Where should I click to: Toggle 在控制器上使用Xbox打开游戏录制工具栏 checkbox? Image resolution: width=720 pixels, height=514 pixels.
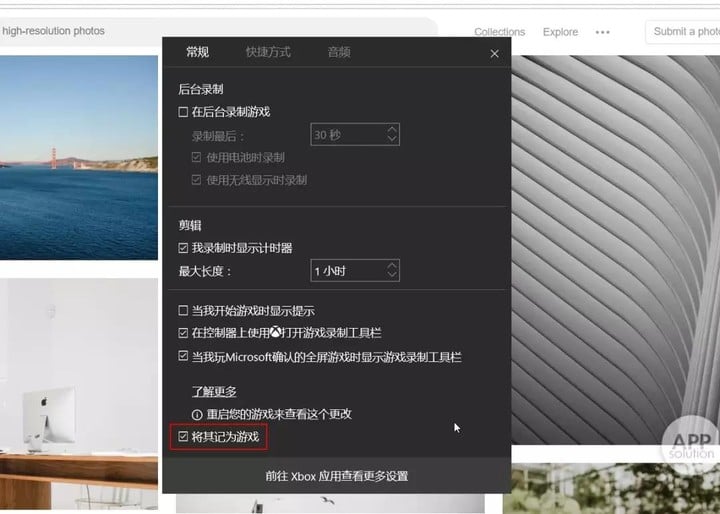coord(183,333)
